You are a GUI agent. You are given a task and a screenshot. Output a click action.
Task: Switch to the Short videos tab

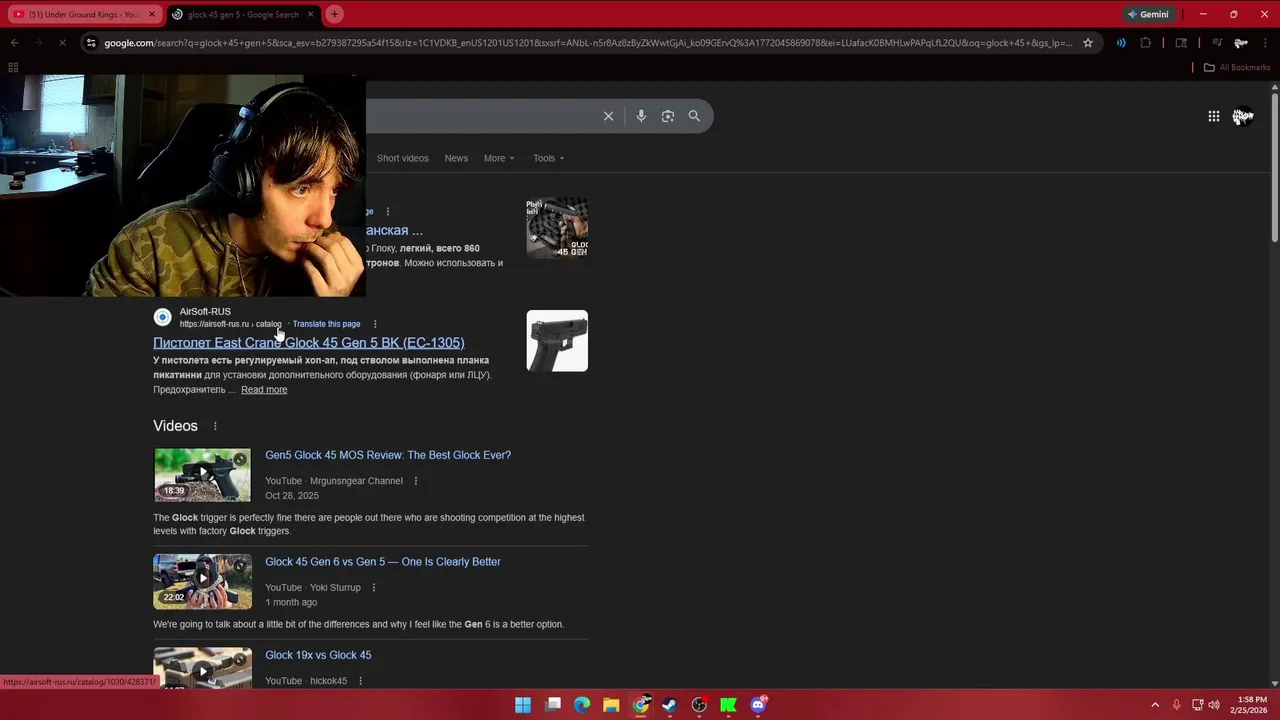pos(402,158)
